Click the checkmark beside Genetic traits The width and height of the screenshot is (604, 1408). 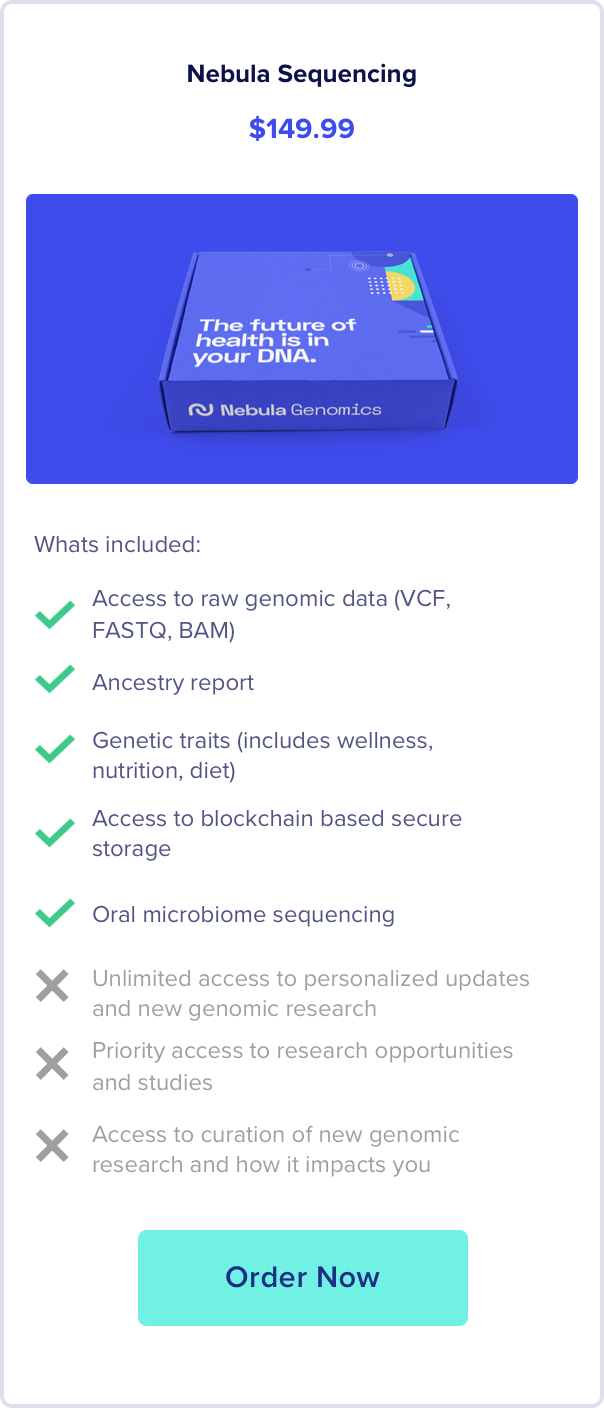coord(54,748)
